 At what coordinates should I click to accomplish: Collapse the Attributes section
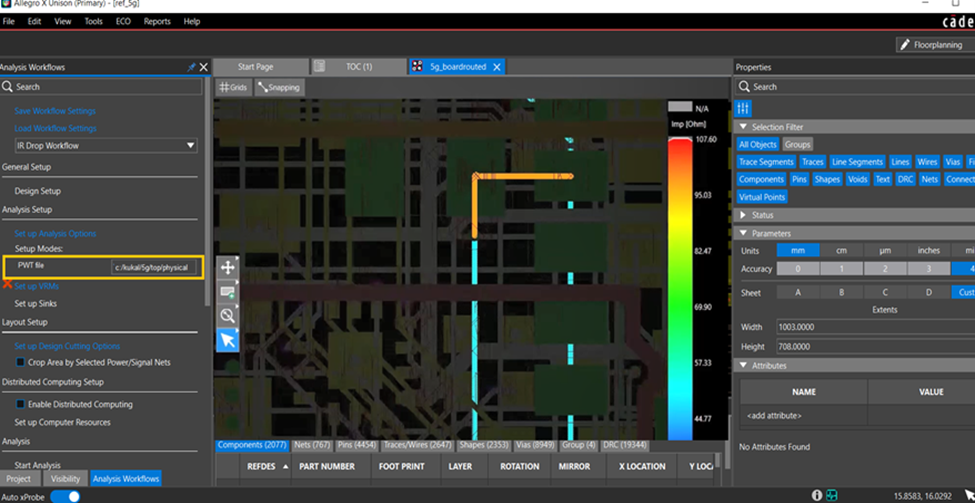tap(743, 366)
